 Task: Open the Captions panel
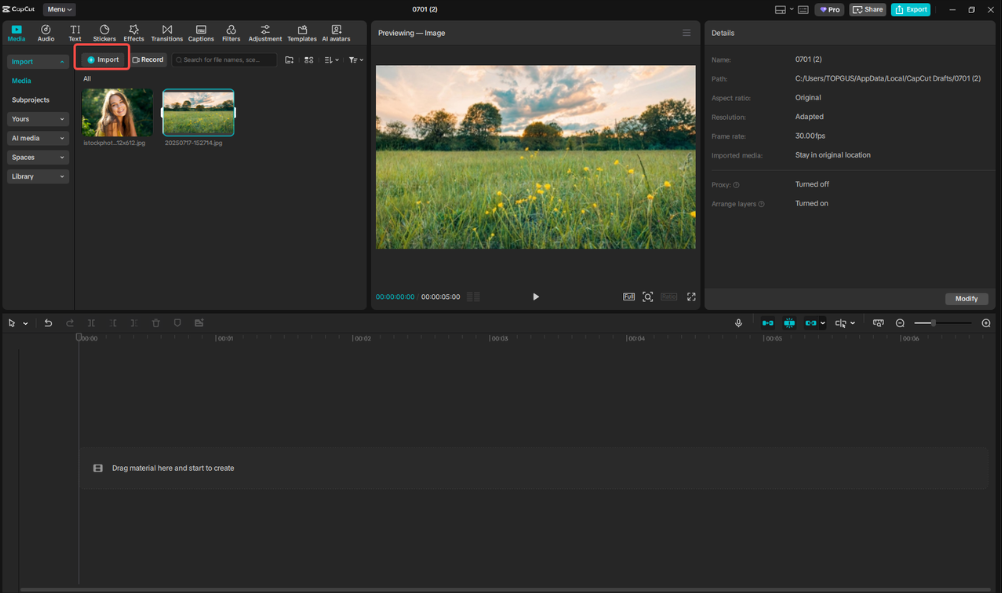[200, 32]
